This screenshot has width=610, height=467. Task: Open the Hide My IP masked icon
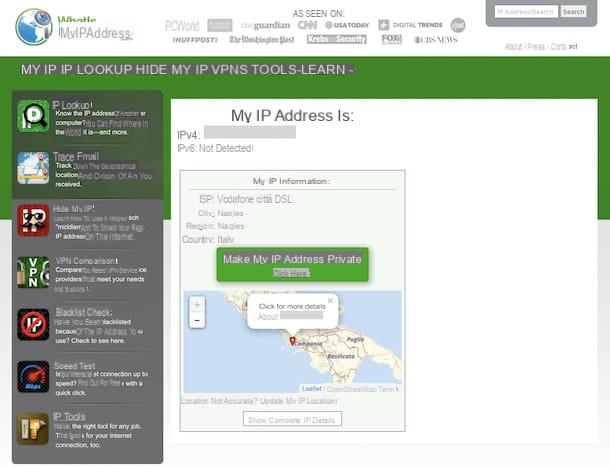(33, 220)
